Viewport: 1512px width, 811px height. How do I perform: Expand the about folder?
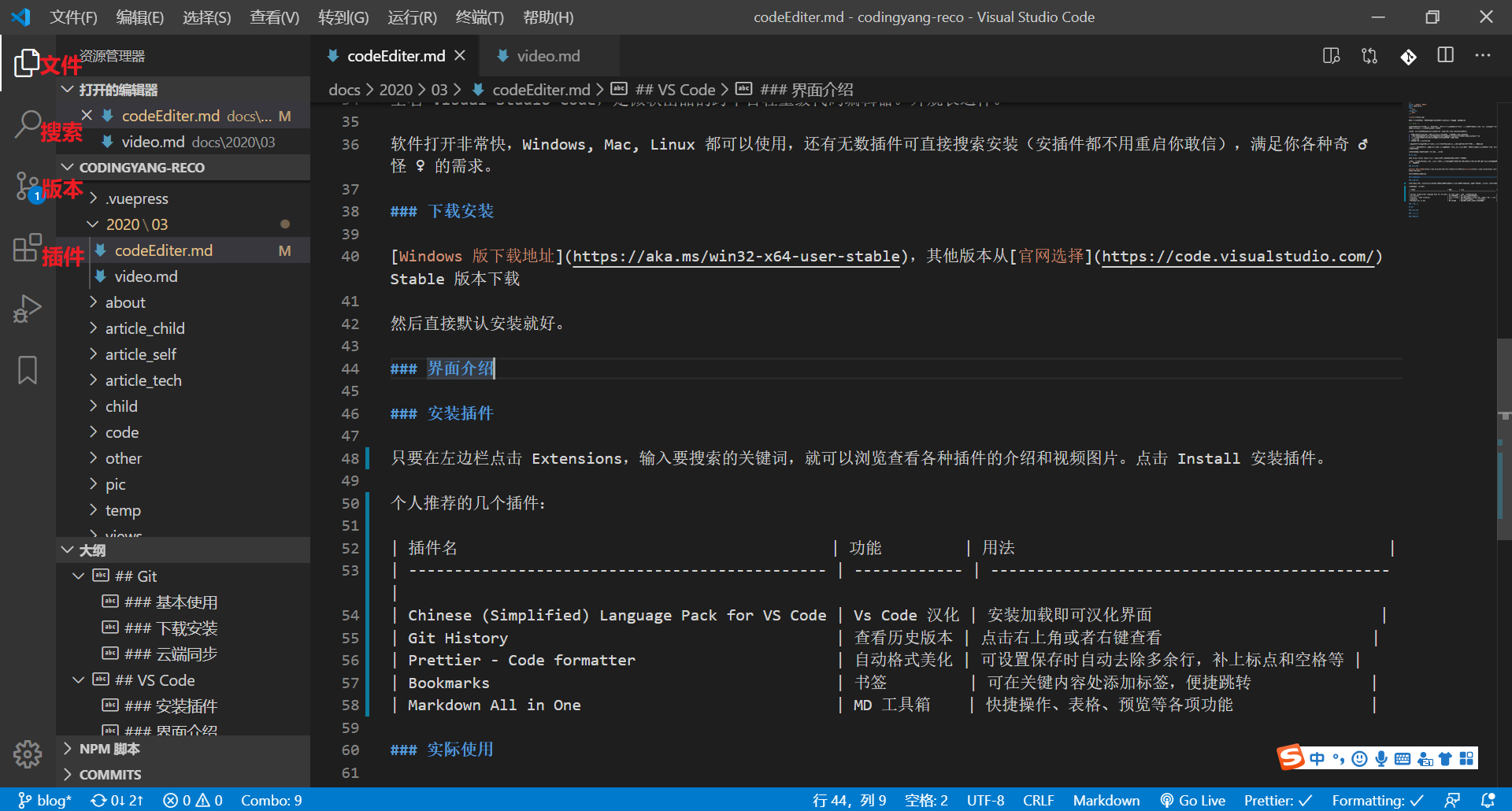184,302
